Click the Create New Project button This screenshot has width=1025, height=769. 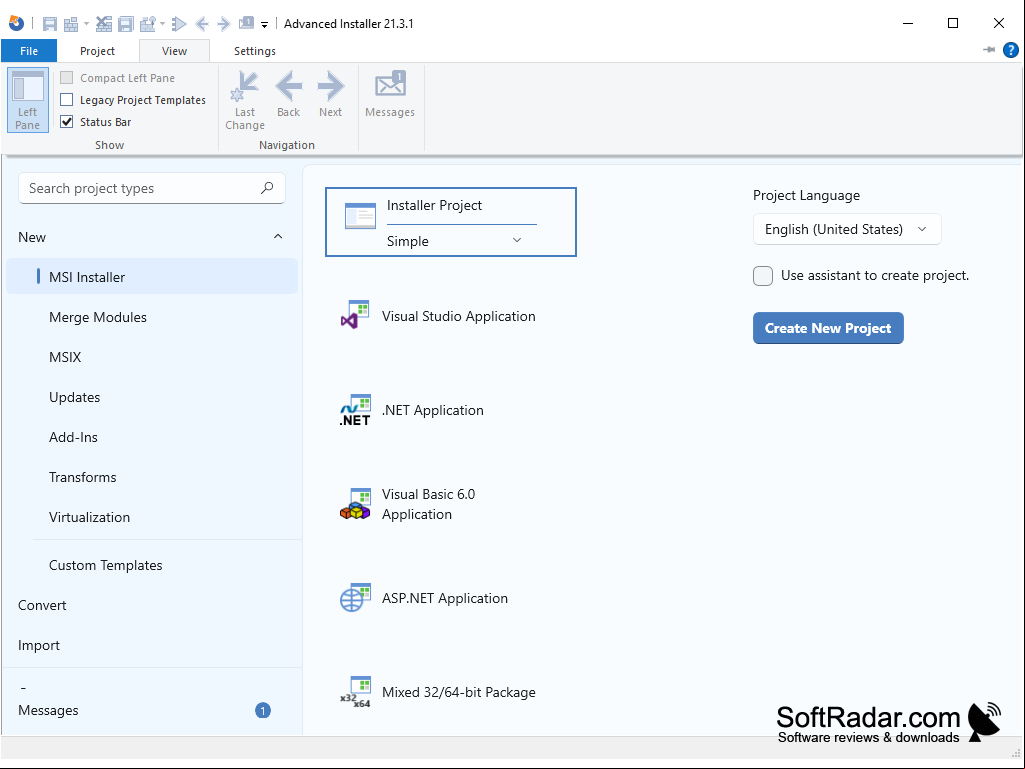(x=828, y=328)
